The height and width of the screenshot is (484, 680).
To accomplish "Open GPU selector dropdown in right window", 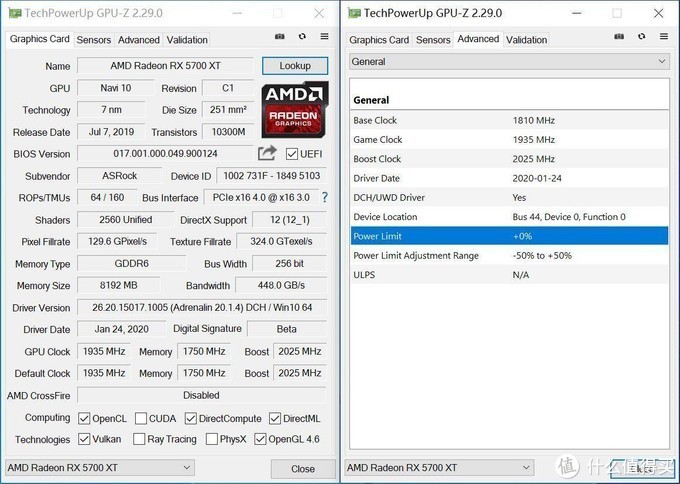I will tap(439, 468).
